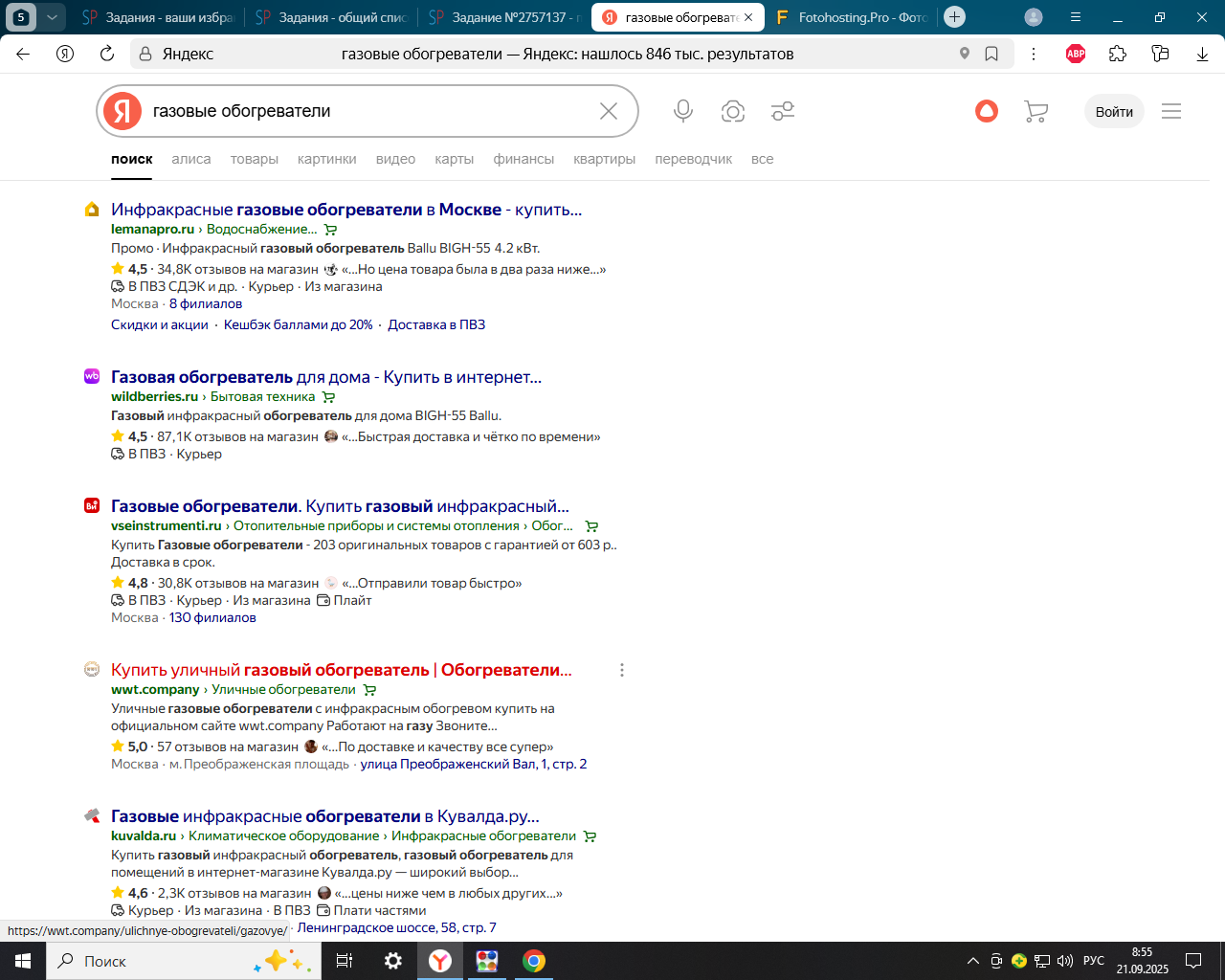Click the 8 филиалов link
The height and width of the screenshot is (980, 1225).
pos(206,303)
